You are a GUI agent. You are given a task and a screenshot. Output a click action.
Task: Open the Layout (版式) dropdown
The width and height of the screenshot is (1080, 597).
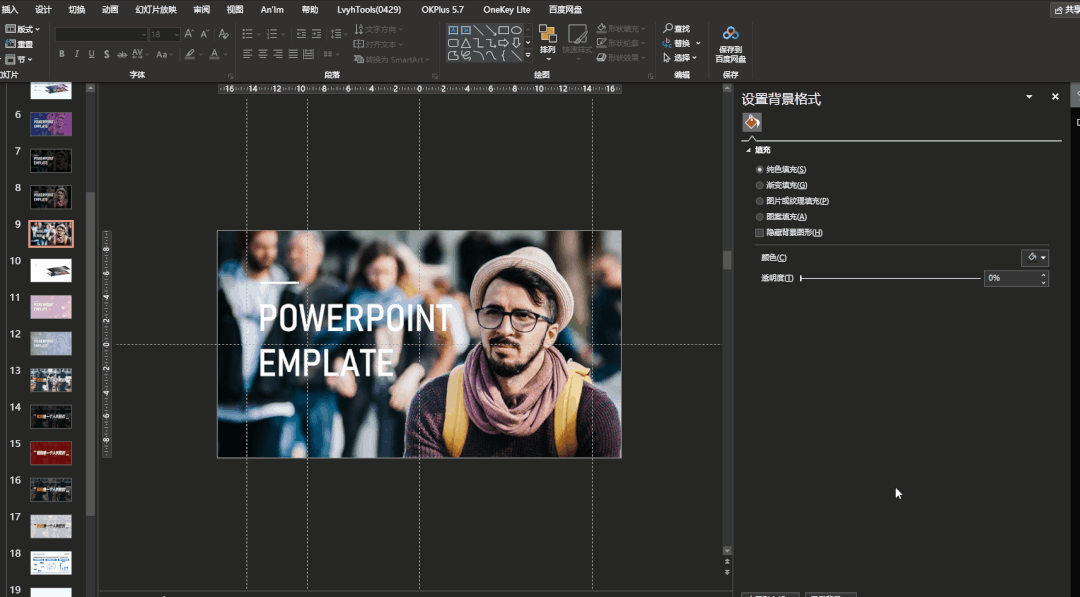click(x=22, y=29)
